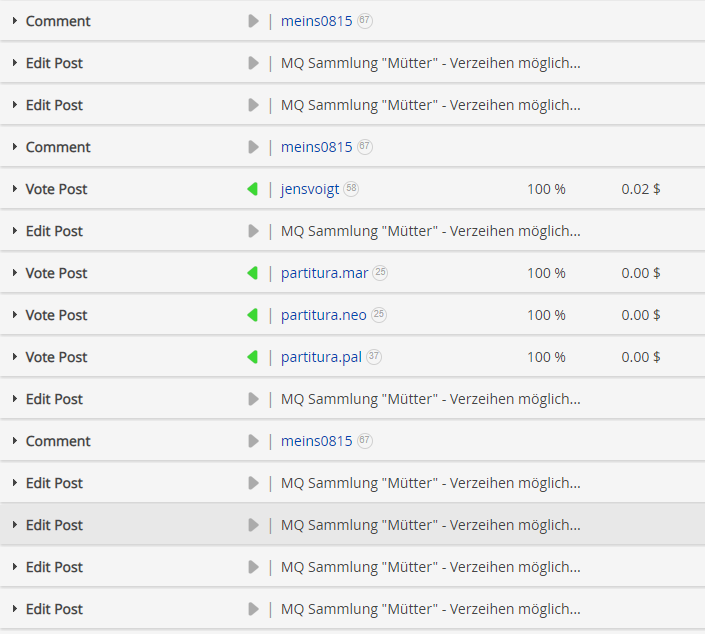Open the partitura.neo profile link
705x634 pixels.
323,315
